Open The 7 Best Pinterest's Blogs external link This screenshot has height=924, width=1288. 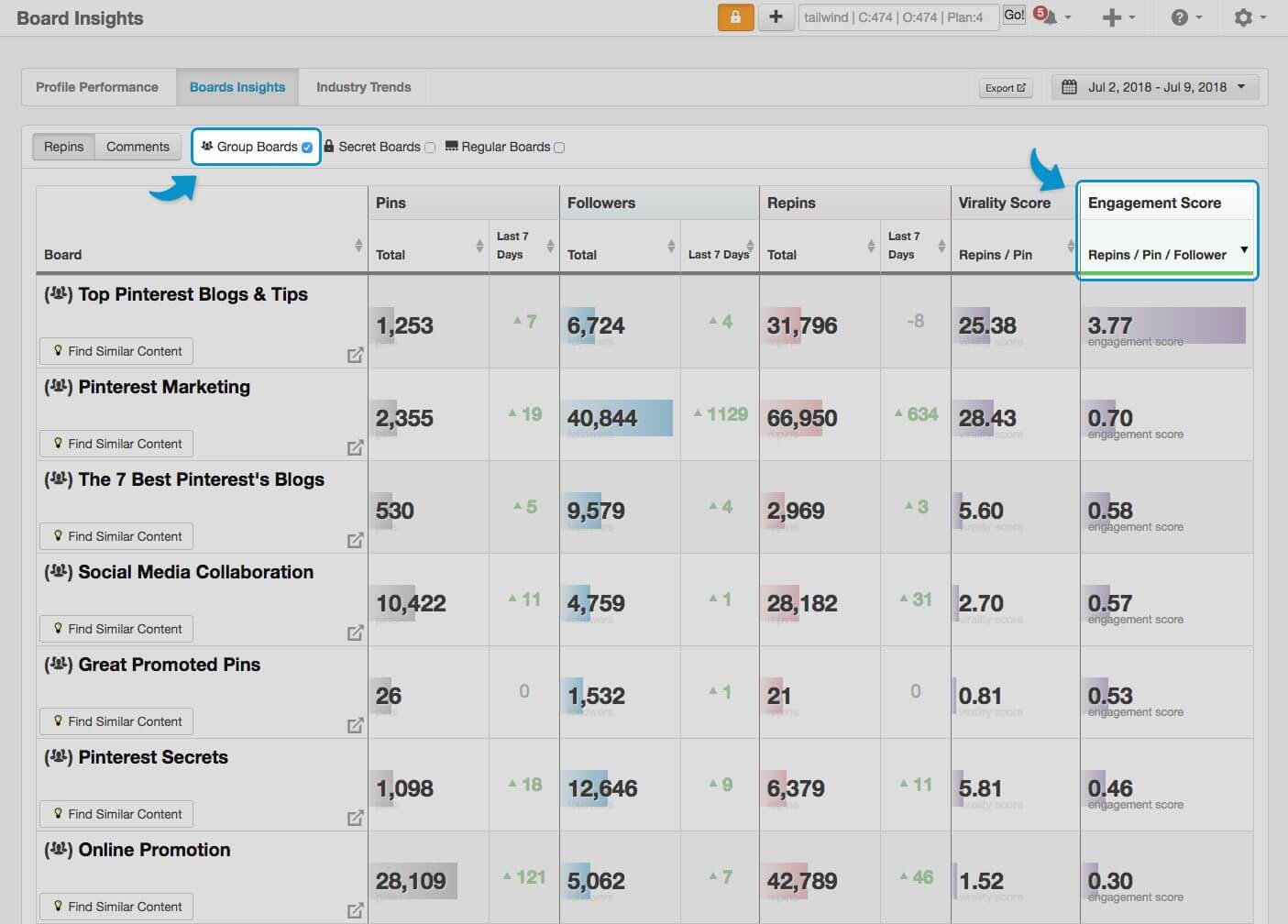pyautogui.click(x=355, y=540)
